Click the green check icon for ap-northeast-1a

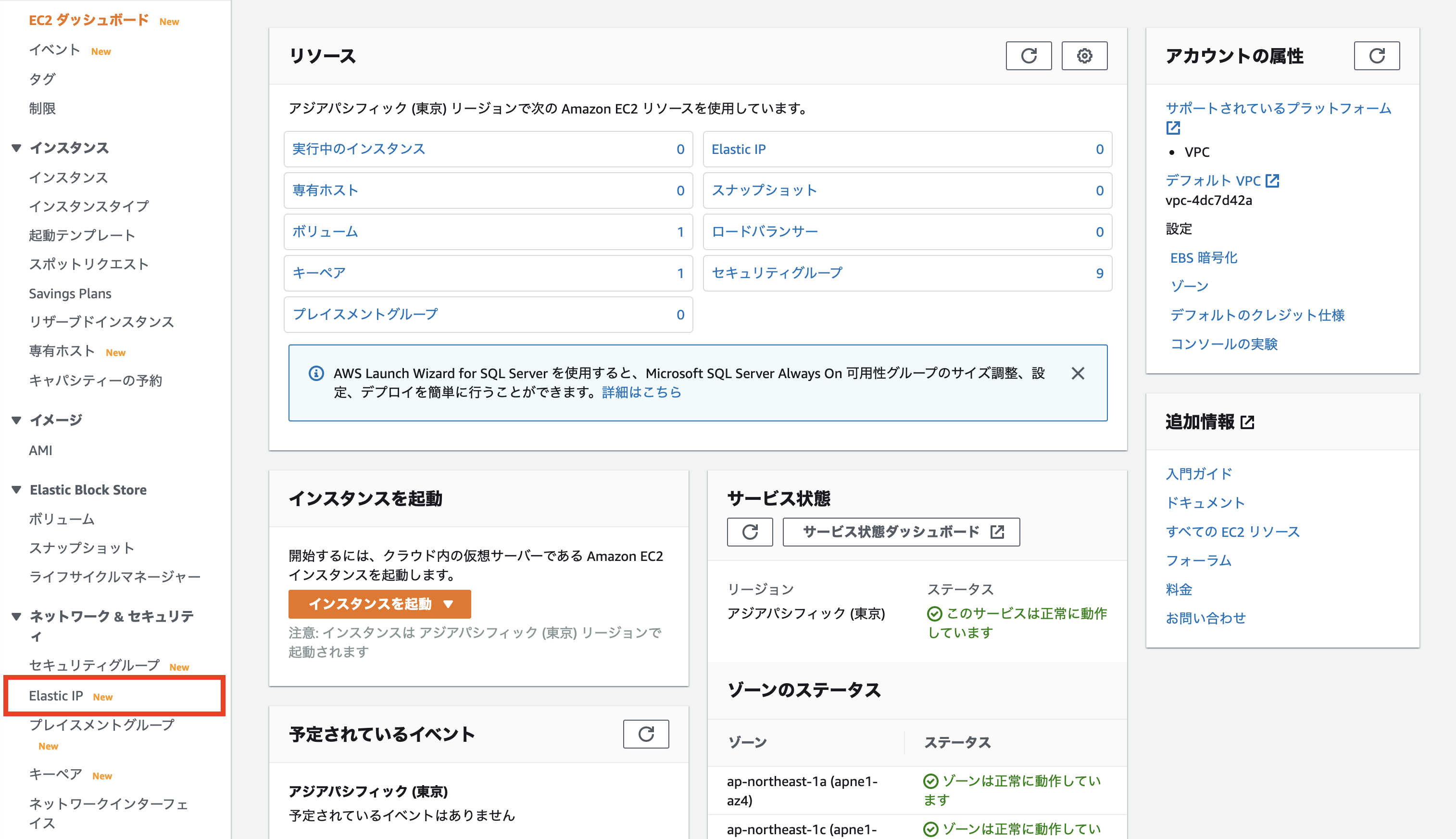click(x=931, y=781)
